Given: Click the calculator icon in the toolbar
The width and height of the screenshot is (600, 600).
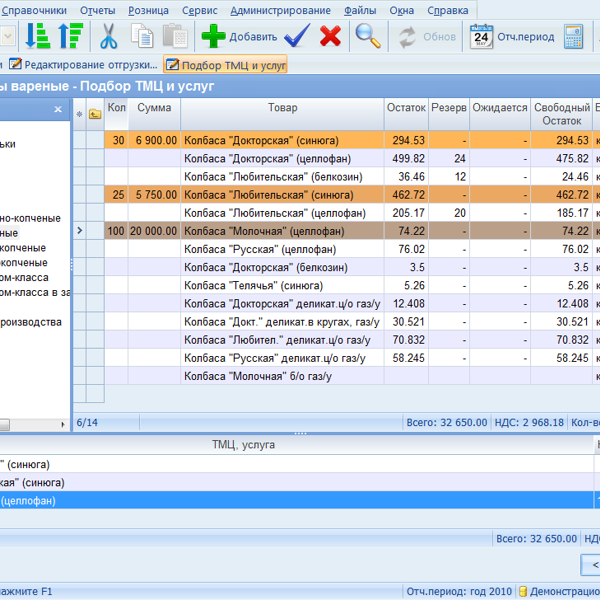Looking at the screenshot, I should click(573, 37).
